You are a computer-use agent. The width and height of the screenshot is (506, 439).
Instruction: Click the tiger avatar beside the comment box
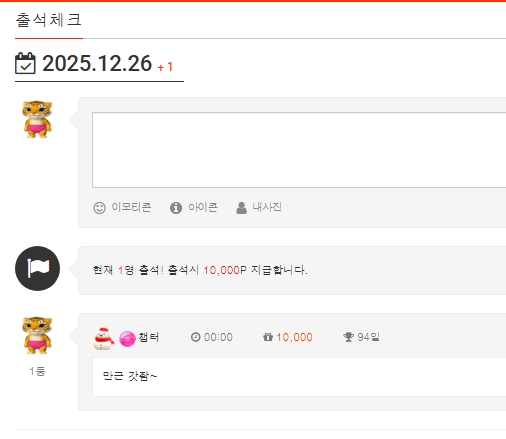point(37,119)
